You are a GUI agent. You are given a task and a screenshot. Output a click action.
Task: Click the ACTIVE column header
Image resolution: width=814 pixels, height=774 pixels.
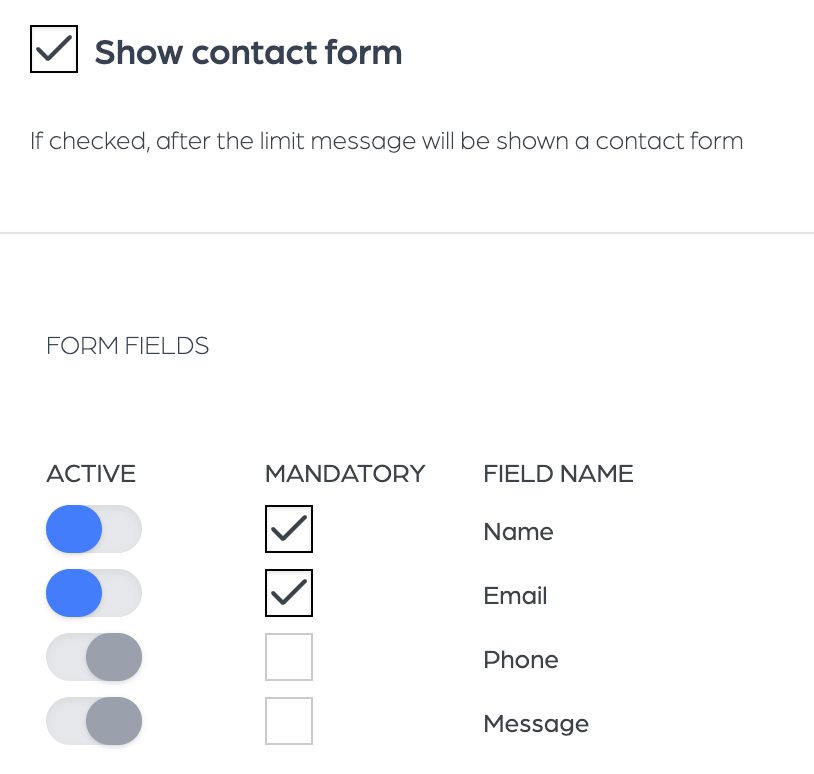[91, 473]
